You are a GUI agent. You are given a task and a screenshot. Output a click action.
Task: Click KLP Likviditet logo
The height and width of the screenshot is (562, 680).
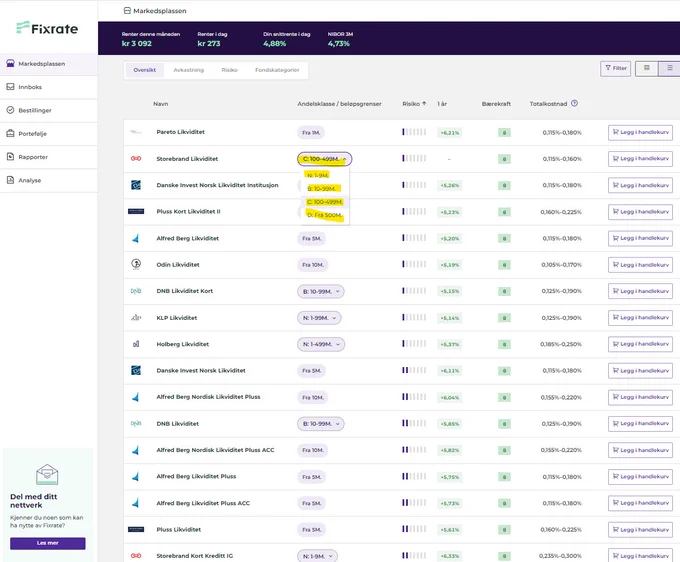[x=136, y=318]
